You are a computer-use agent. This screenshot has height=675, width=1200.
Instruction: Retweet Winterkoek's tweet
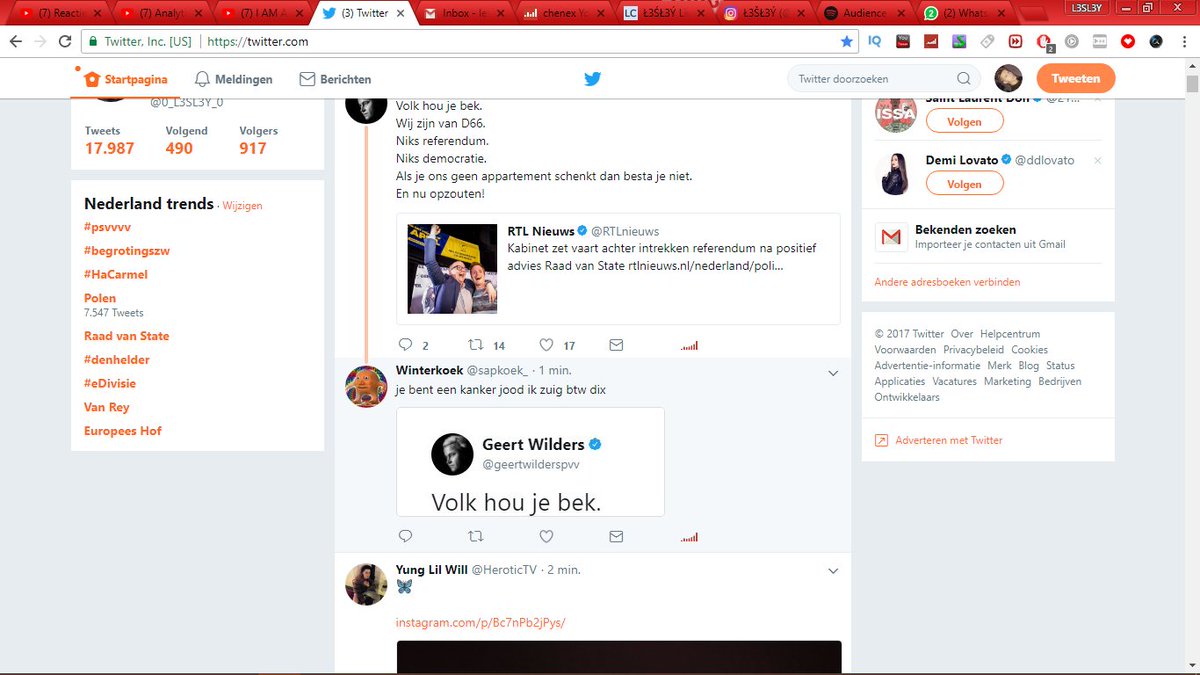[476, 536]
